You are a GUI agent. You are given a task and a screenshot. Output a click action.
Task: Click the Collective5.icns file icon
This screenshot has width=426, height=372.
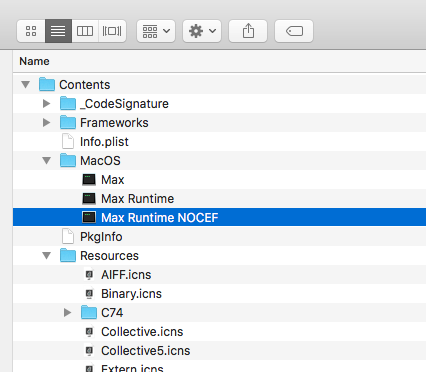click(x=89, y=351)
